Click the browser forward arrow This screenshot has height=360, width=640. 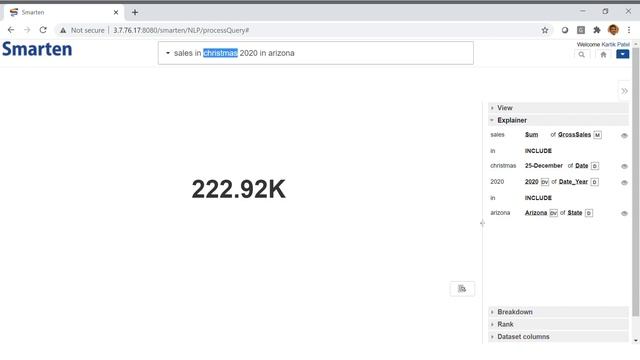[x=27, y=30]
